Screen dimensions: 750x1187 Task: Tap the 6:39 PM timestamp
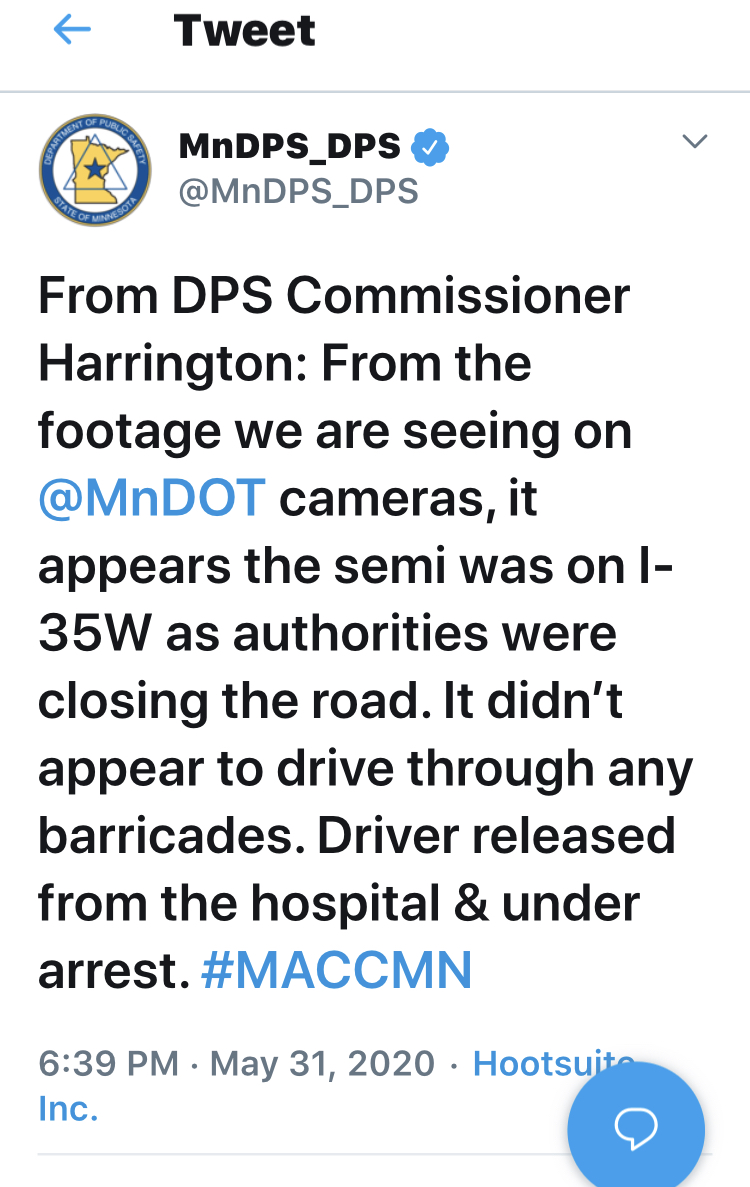108,1063
